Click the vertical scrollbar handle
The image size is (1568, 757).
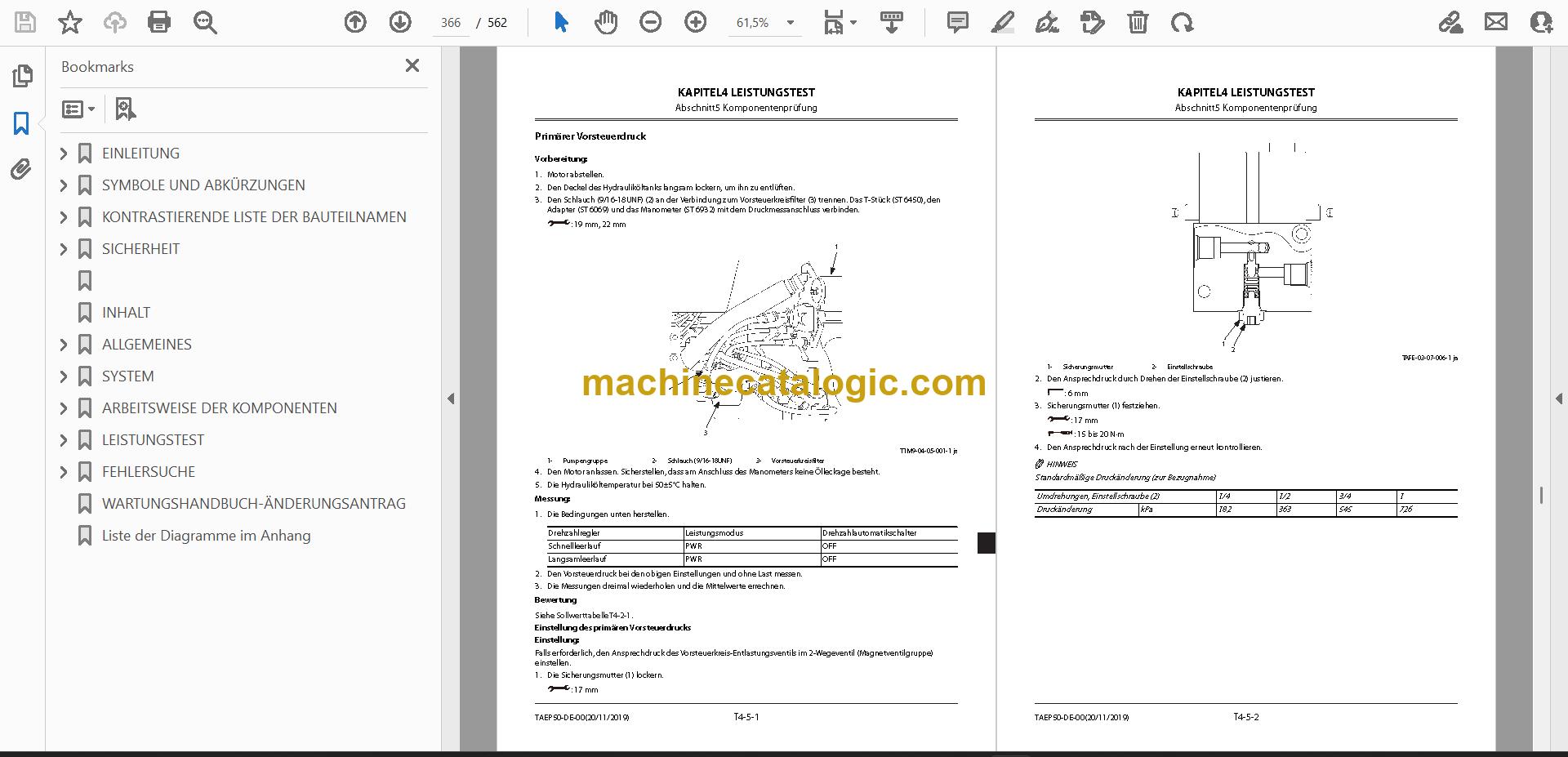point(1541,495)
